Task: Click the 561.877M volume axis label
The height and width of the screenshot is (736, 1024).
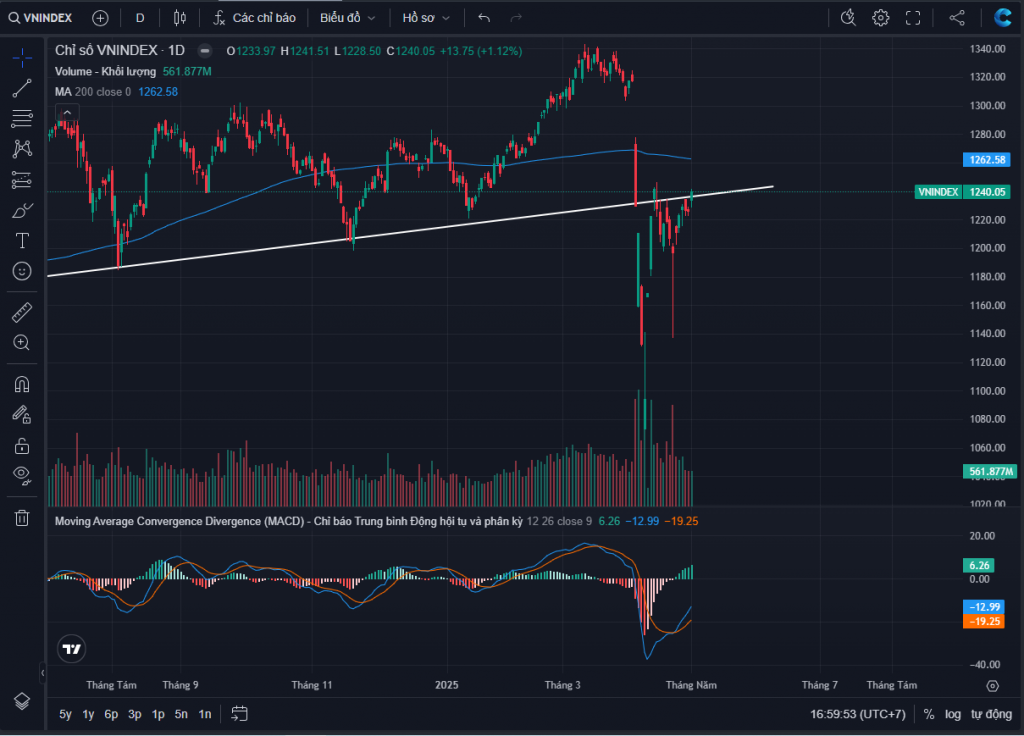Action: [990, 471]
